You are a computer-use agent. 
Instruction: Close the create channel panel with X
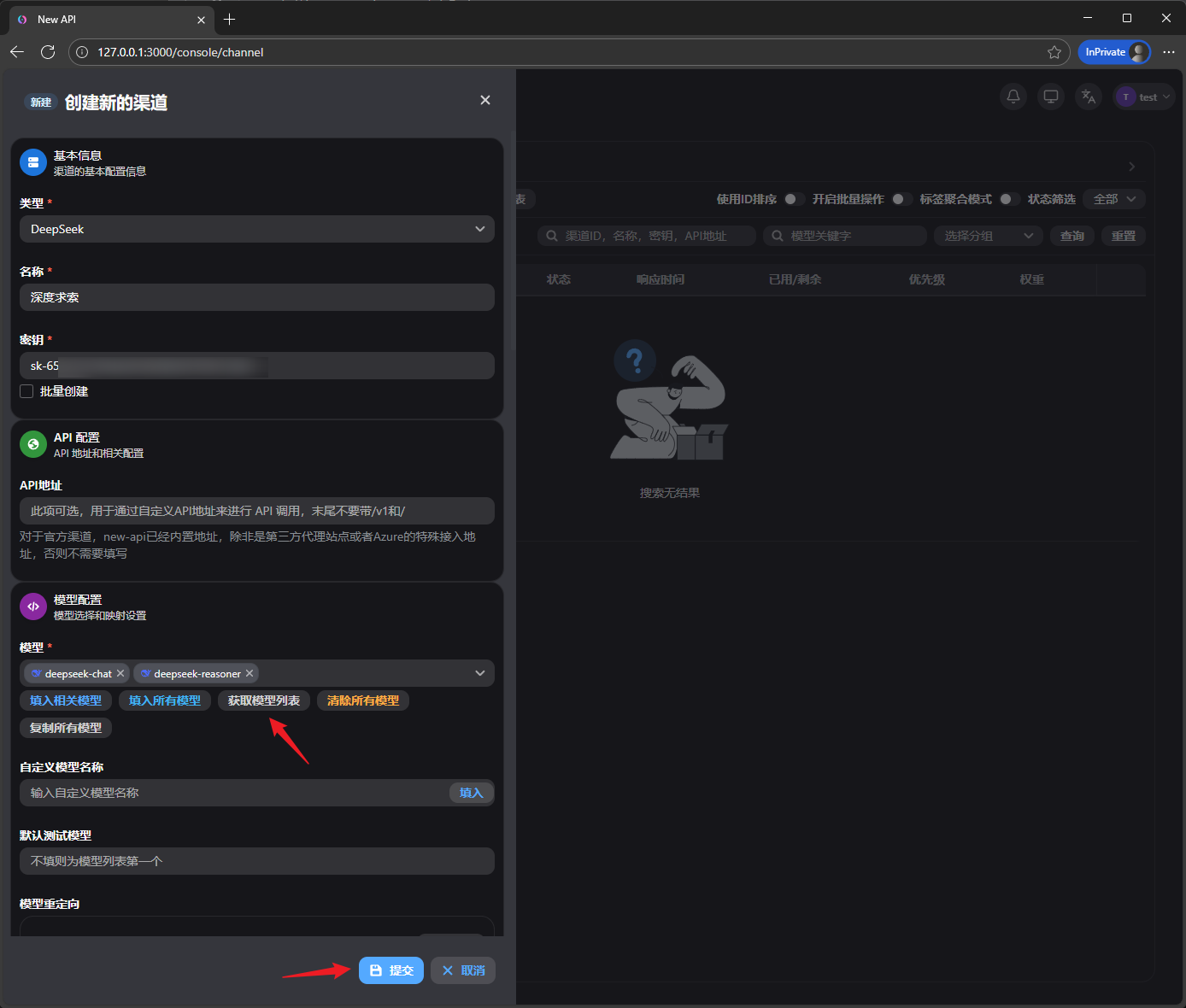click(485, 101)
